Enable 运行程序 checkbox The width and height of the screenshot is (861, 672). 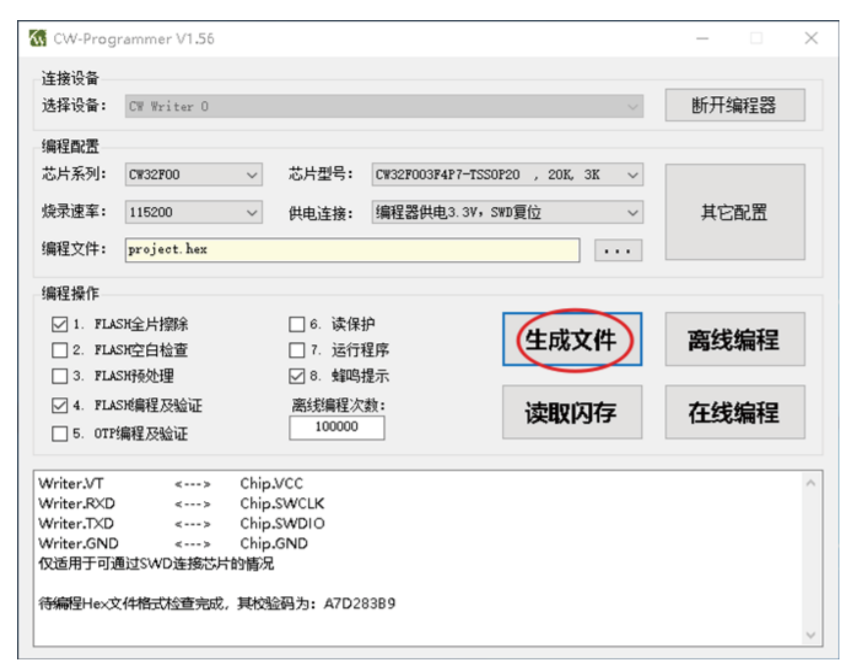(297, 350)
